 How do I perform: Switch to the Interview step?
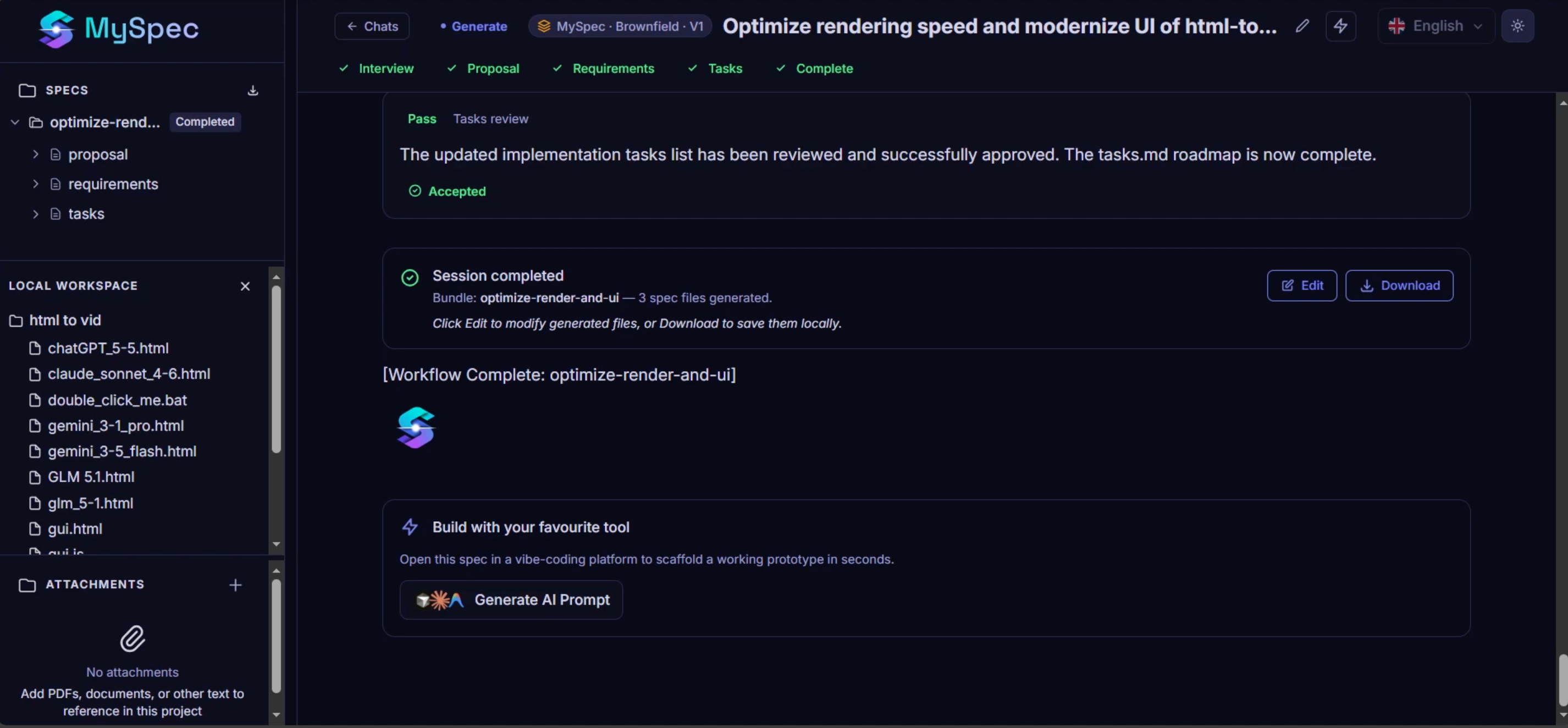(376, 68)
